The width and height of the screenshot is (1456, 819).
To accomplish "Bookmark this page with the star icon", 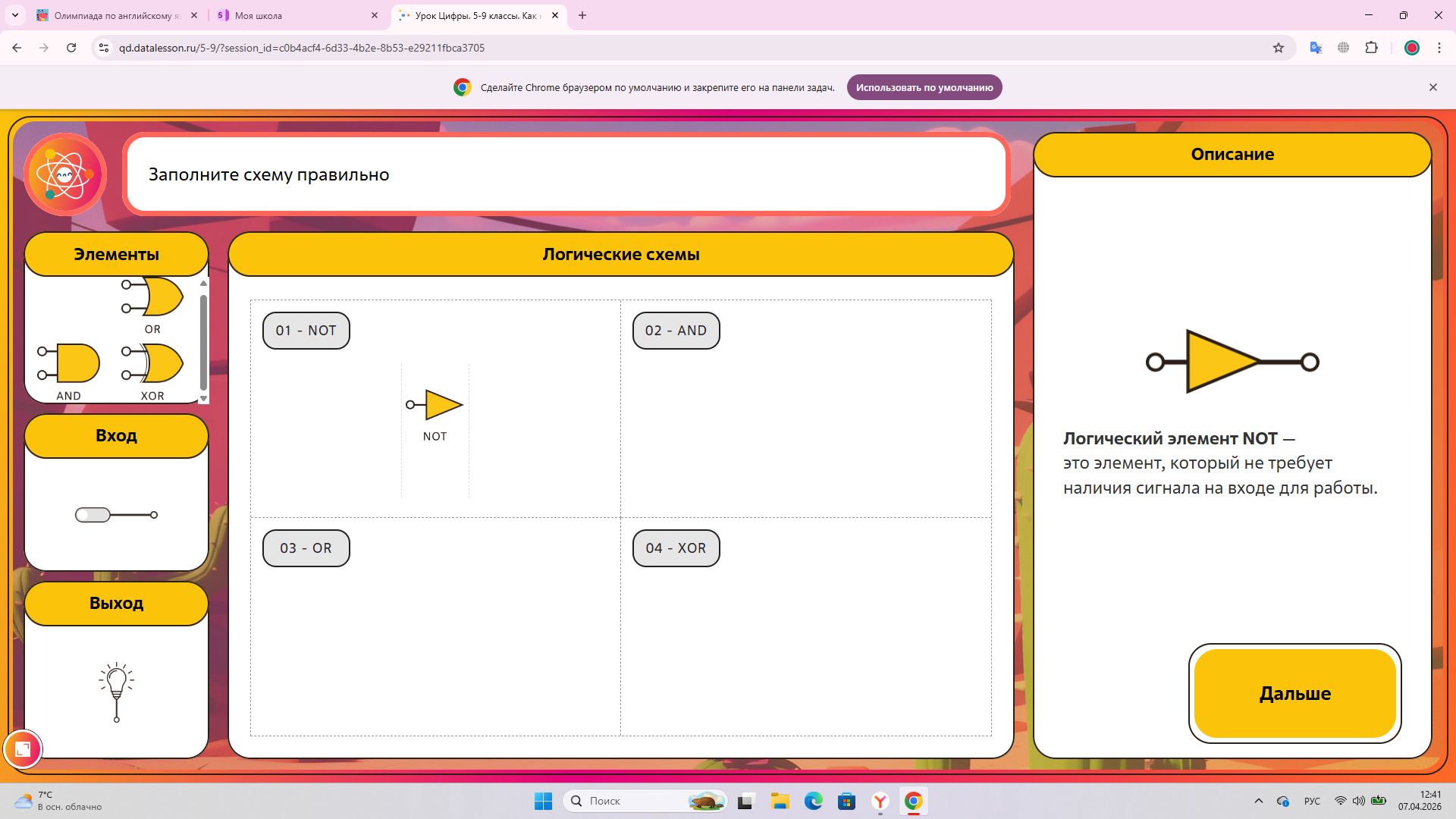I will (1279, 48).
